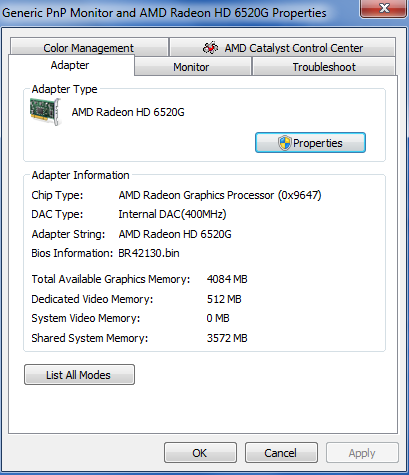
Task: Open the Troubleshoot tab
Action: (x=324, y=67)
